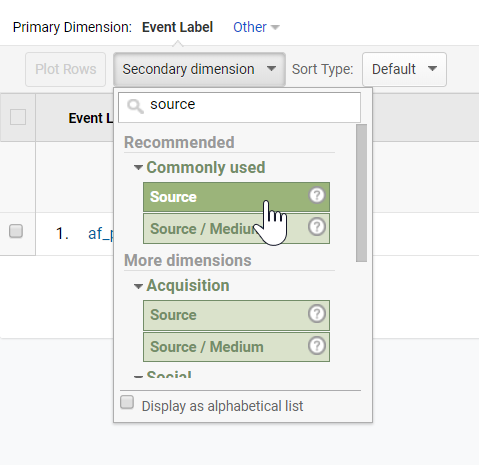Enable Display as alphabetical list checkbox
Viewport: 479px width, 465px height.
pos(127,402)
